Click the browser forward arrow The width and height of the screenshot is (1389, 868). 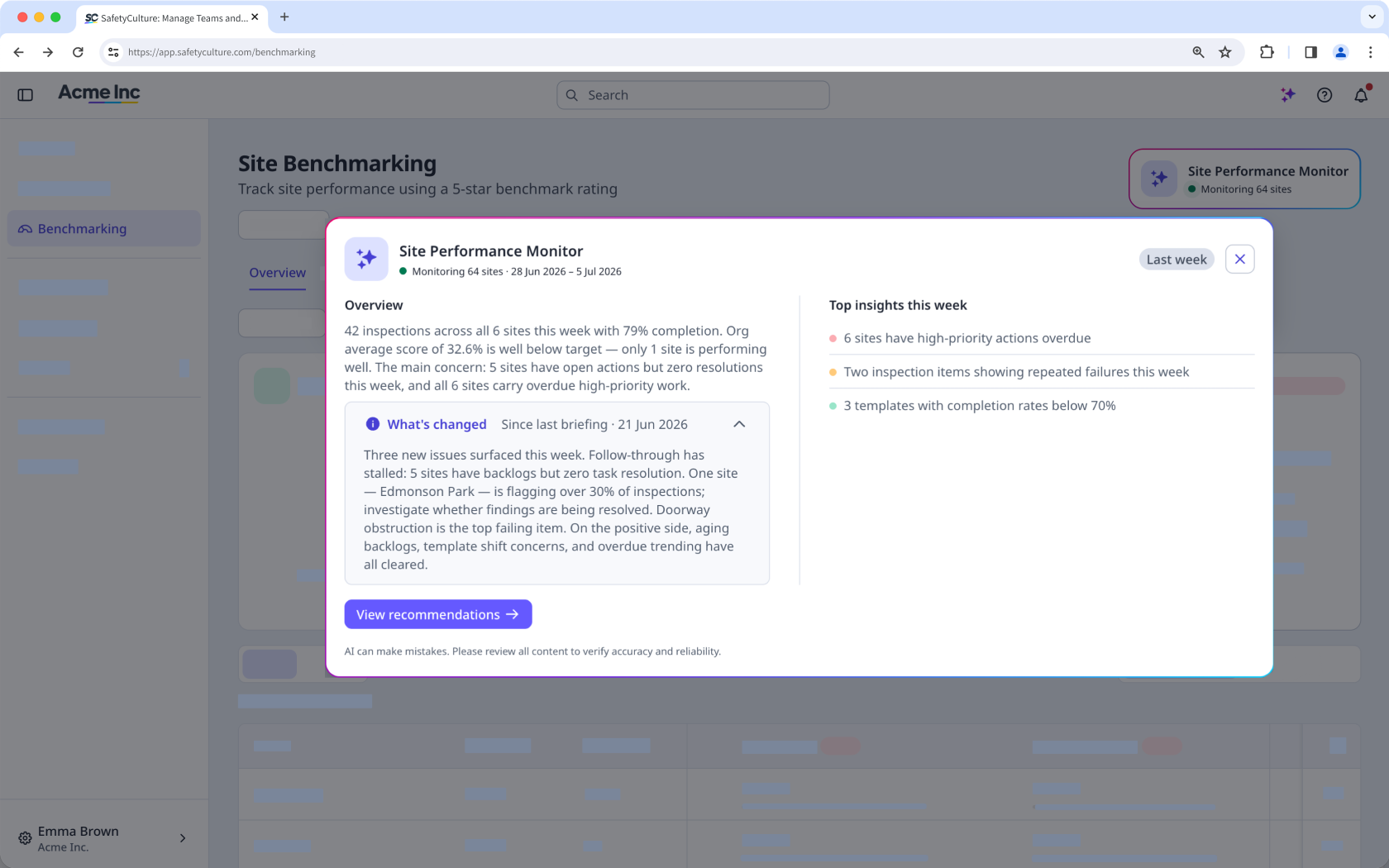(x=48, y=52)
